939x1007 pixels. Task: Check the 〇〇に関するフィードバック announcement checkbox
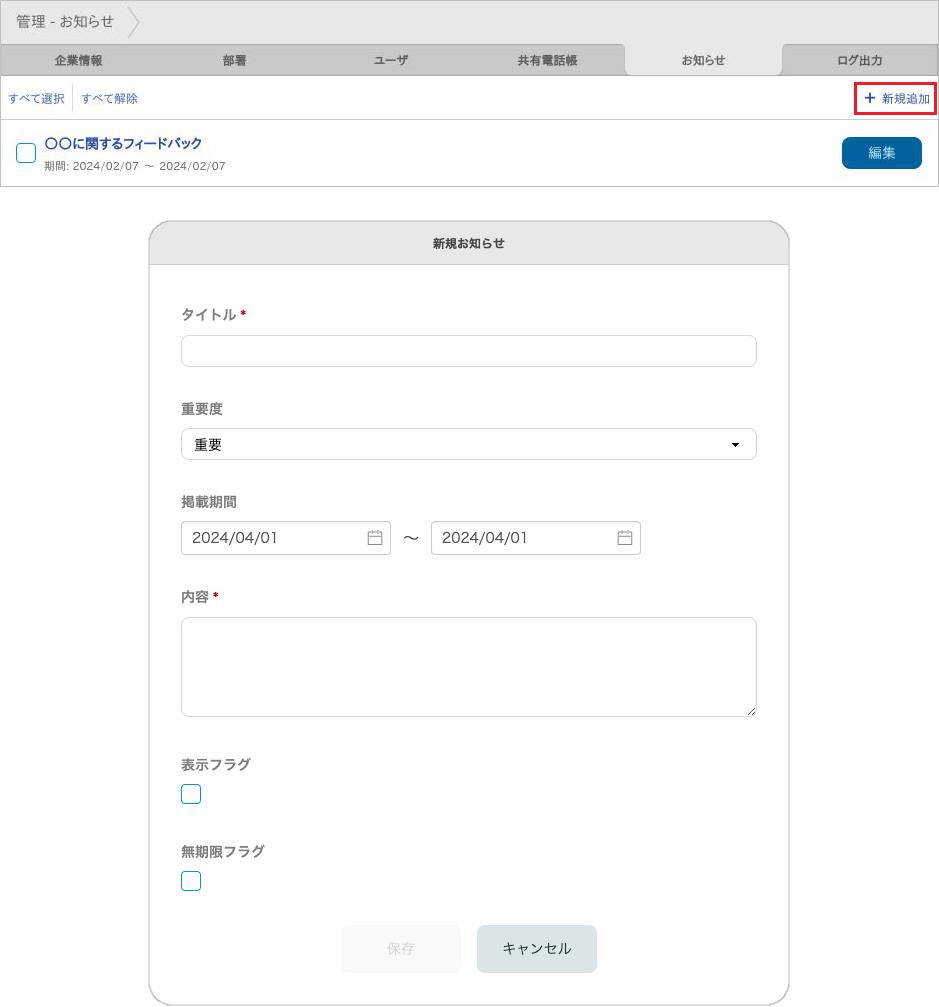click(x=26, y=153)
